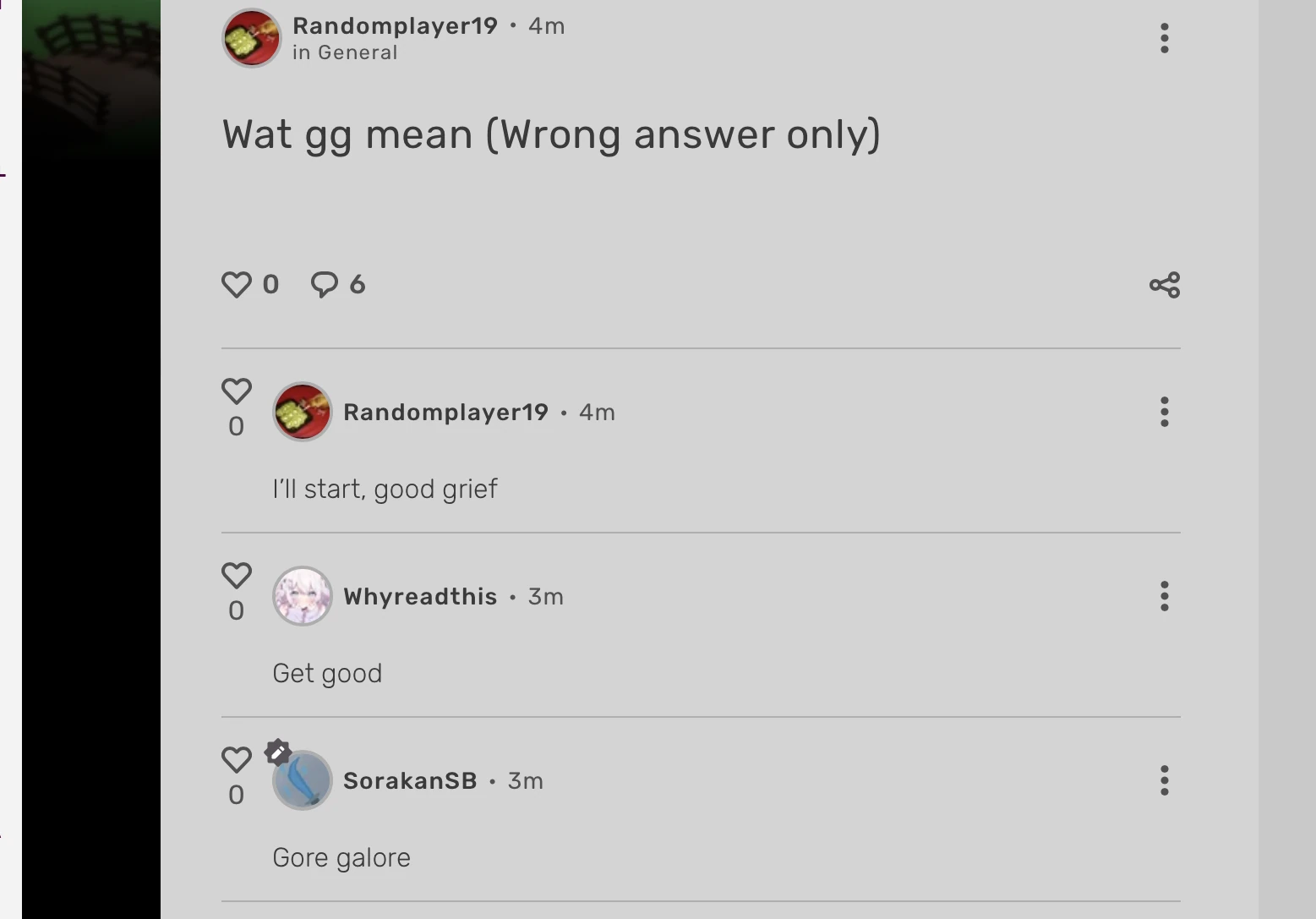Image resolution: width=1316 pixels, height=919 pixels.
Task: Share the post using share icon
Action: click(x=1165, y=285)
